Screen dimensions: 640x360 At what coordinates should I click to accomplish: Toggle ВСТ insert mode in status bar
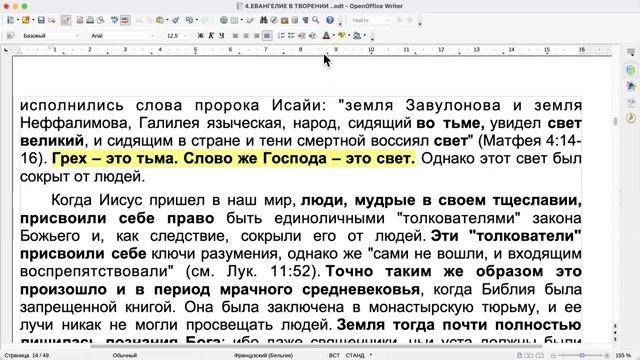pyautogui.click(x=334, y=356)
